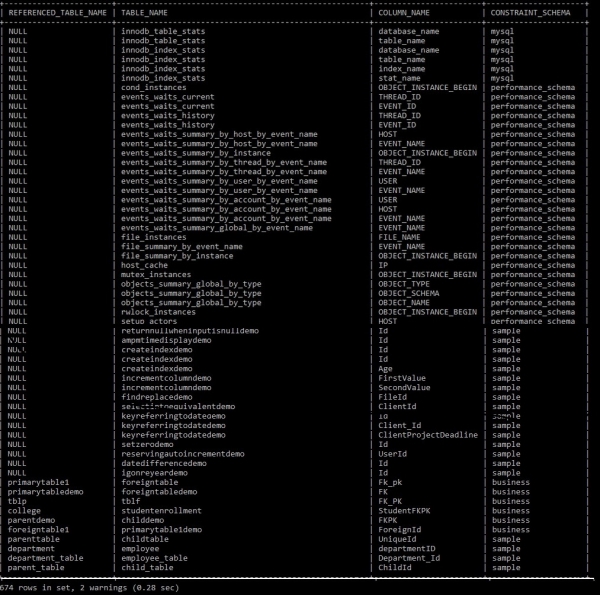
Task: Click the Department_Id column value
Action: (x=409, y=558)
